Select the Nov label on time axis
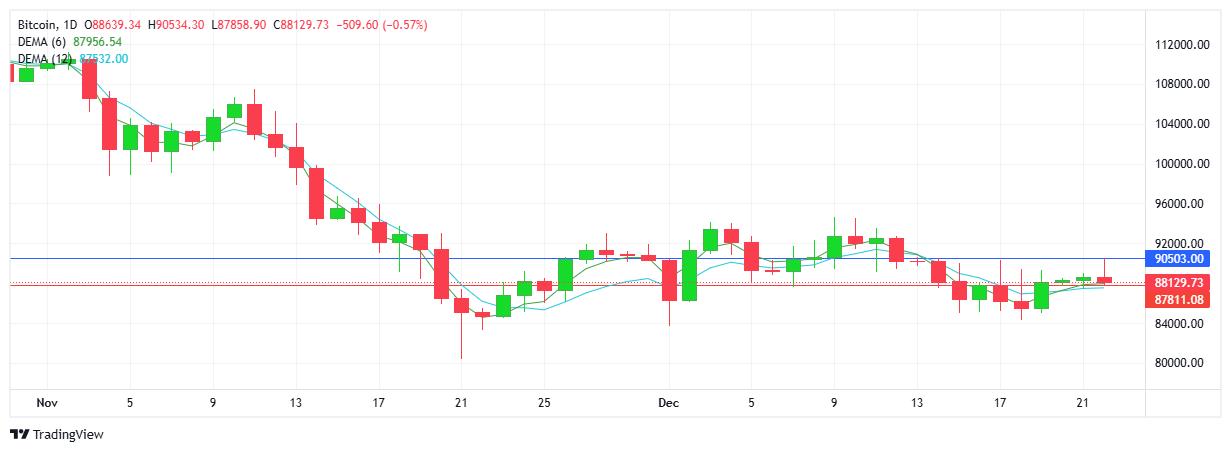The image size is (1231, 452). coord(46,402)
